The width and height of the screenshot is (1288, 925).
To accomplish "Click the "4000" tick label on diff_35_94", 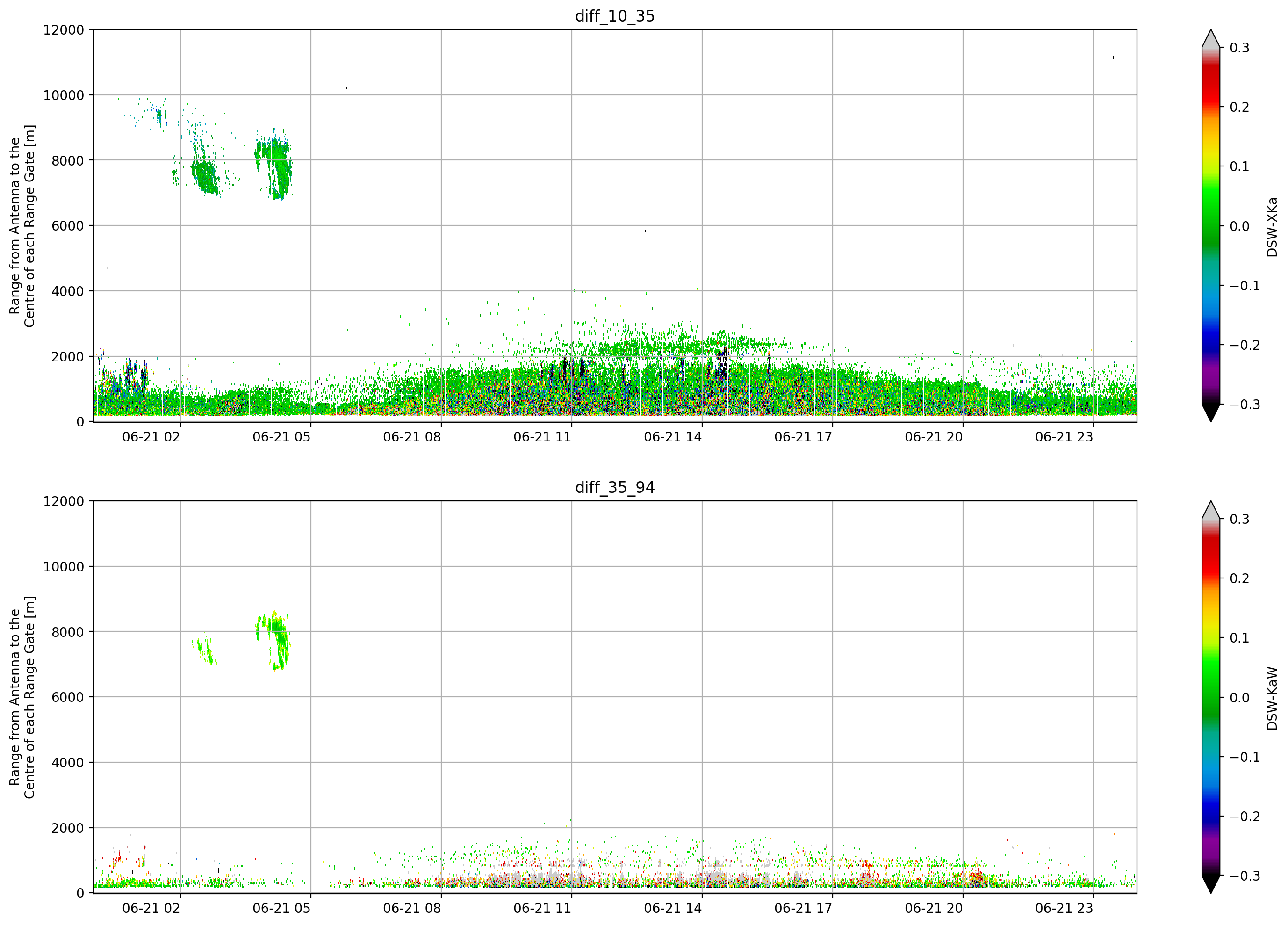I will click(68, 763).
